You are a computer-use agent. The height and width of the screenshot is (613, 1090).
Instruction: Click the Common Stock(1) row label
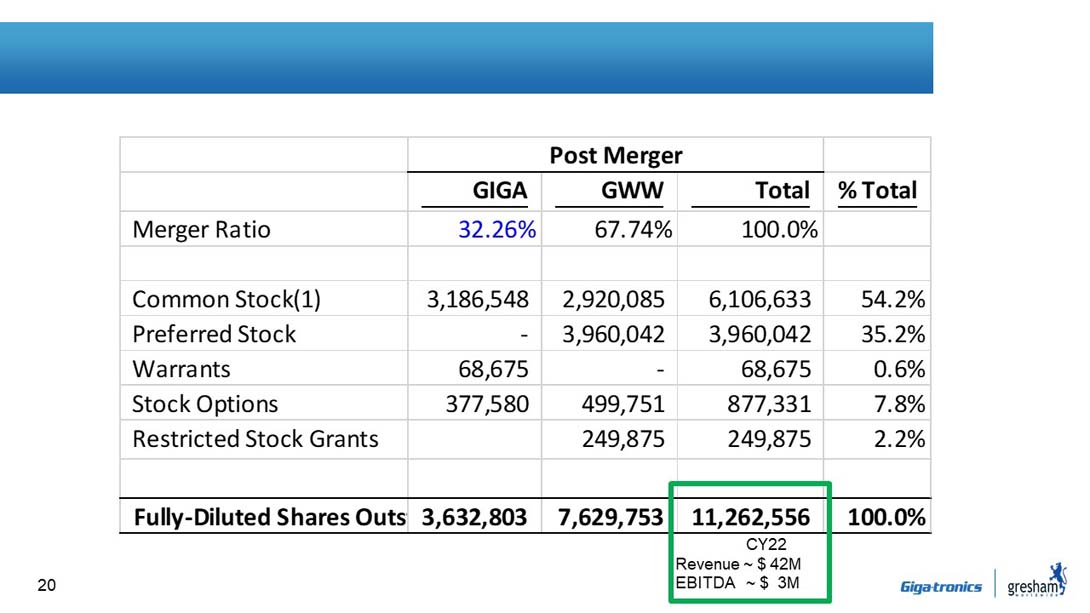(227, 299)
